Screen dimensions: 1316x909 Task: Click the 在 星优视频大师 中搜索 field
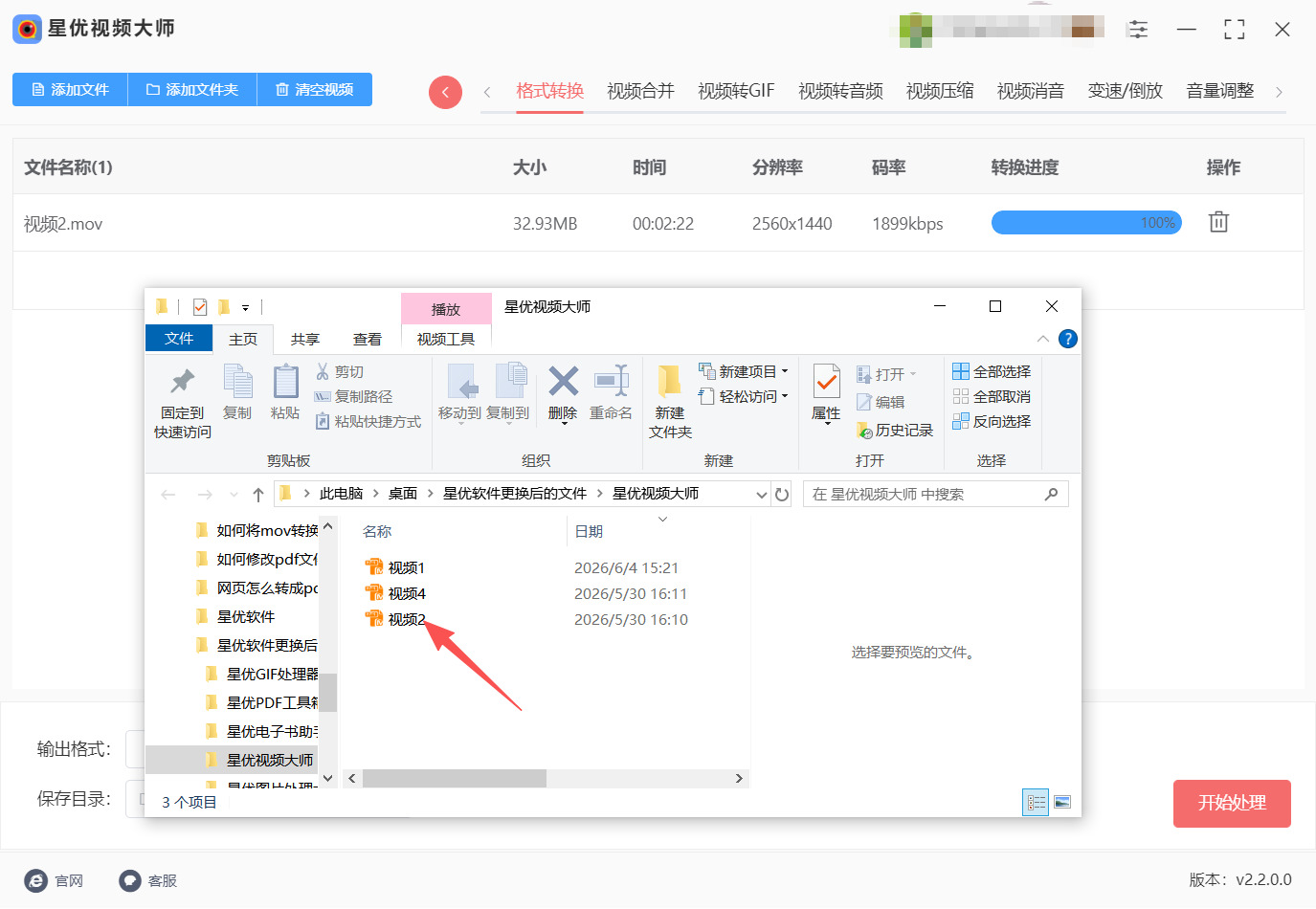pos(935,494)
